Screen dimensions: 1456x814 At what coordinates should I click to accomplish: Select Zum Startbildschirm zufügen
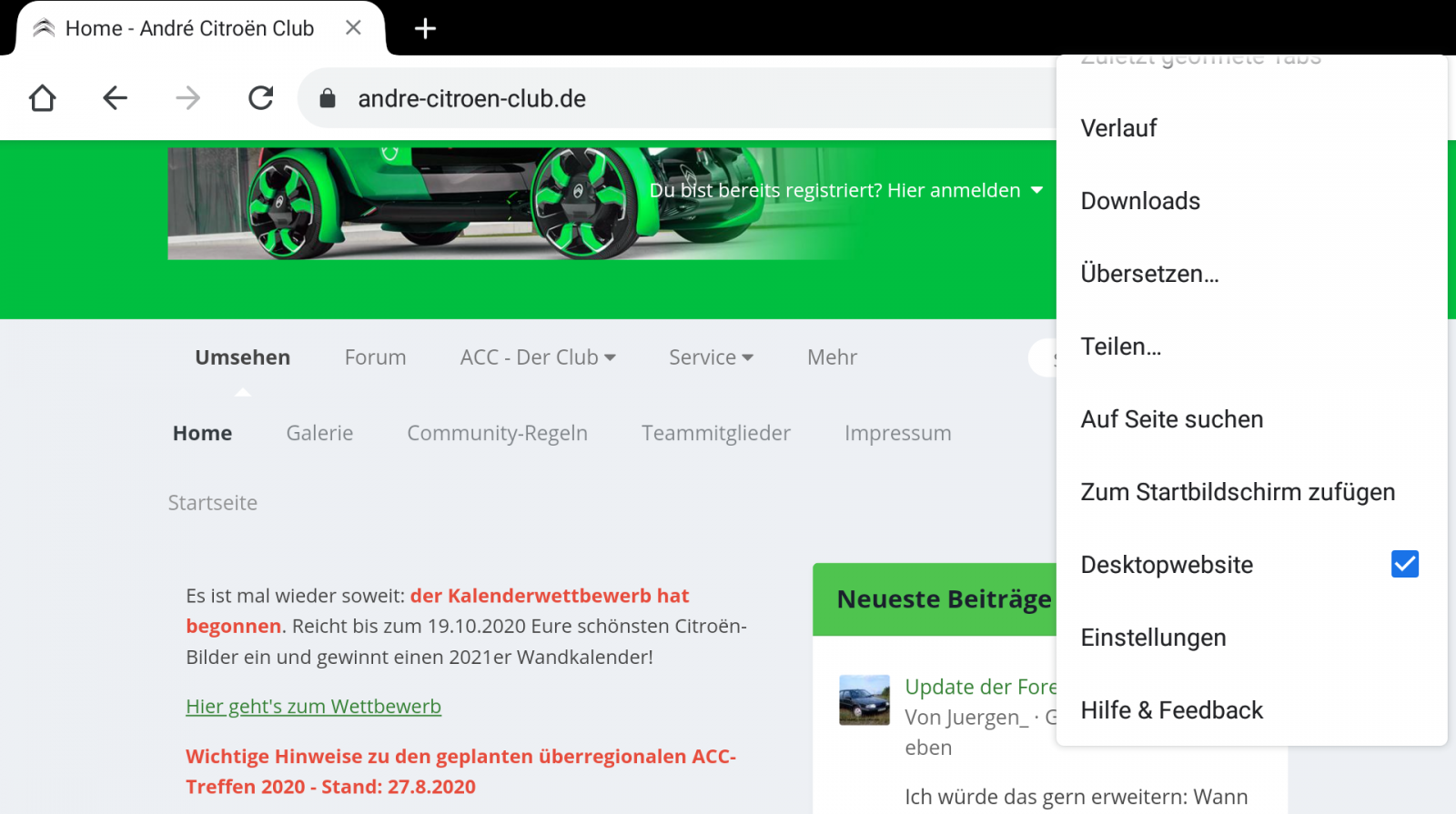pos(1251,492)
